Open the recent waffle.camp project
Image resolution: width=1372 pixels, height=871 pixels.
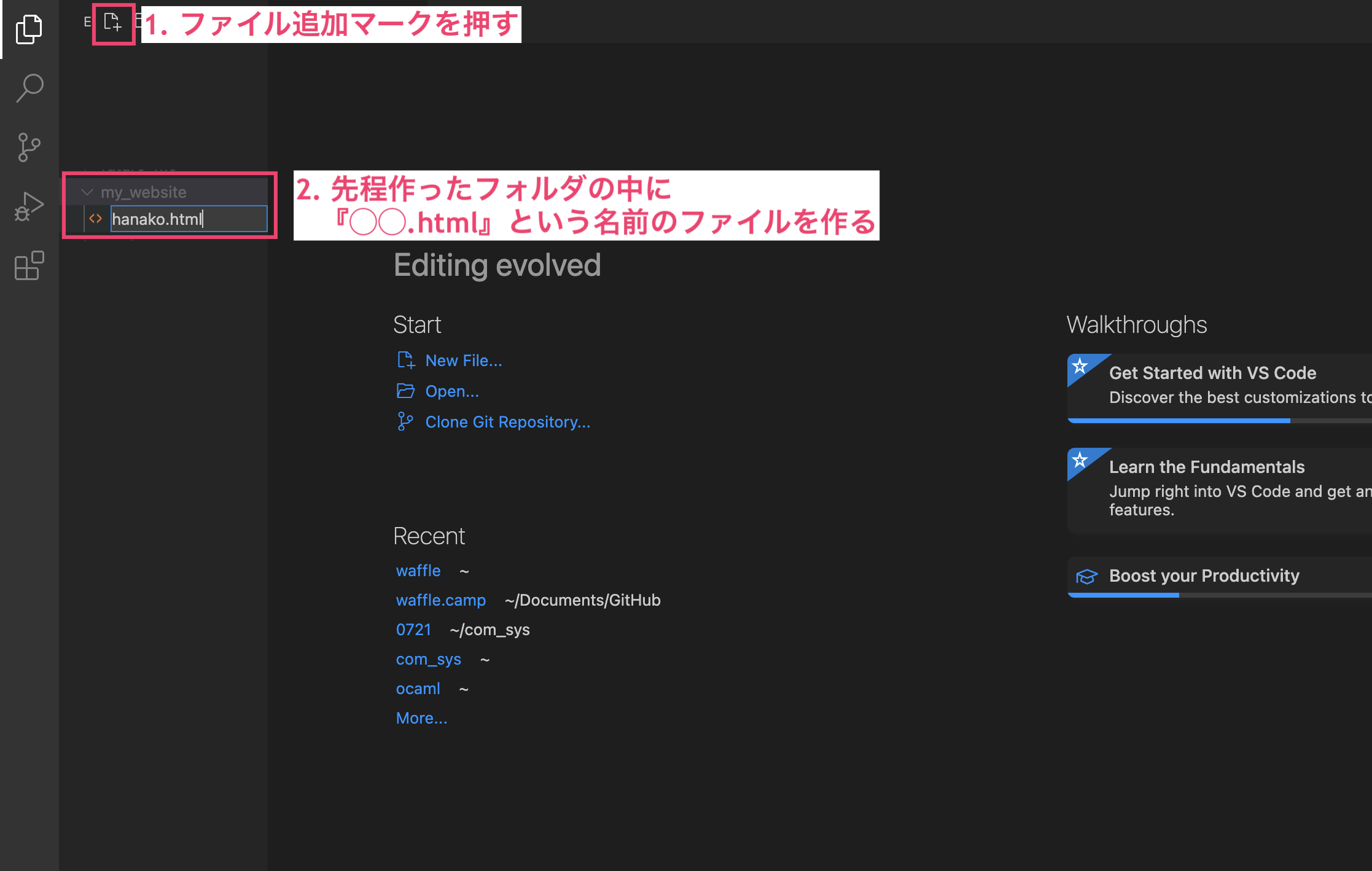[x=440, y=600]
